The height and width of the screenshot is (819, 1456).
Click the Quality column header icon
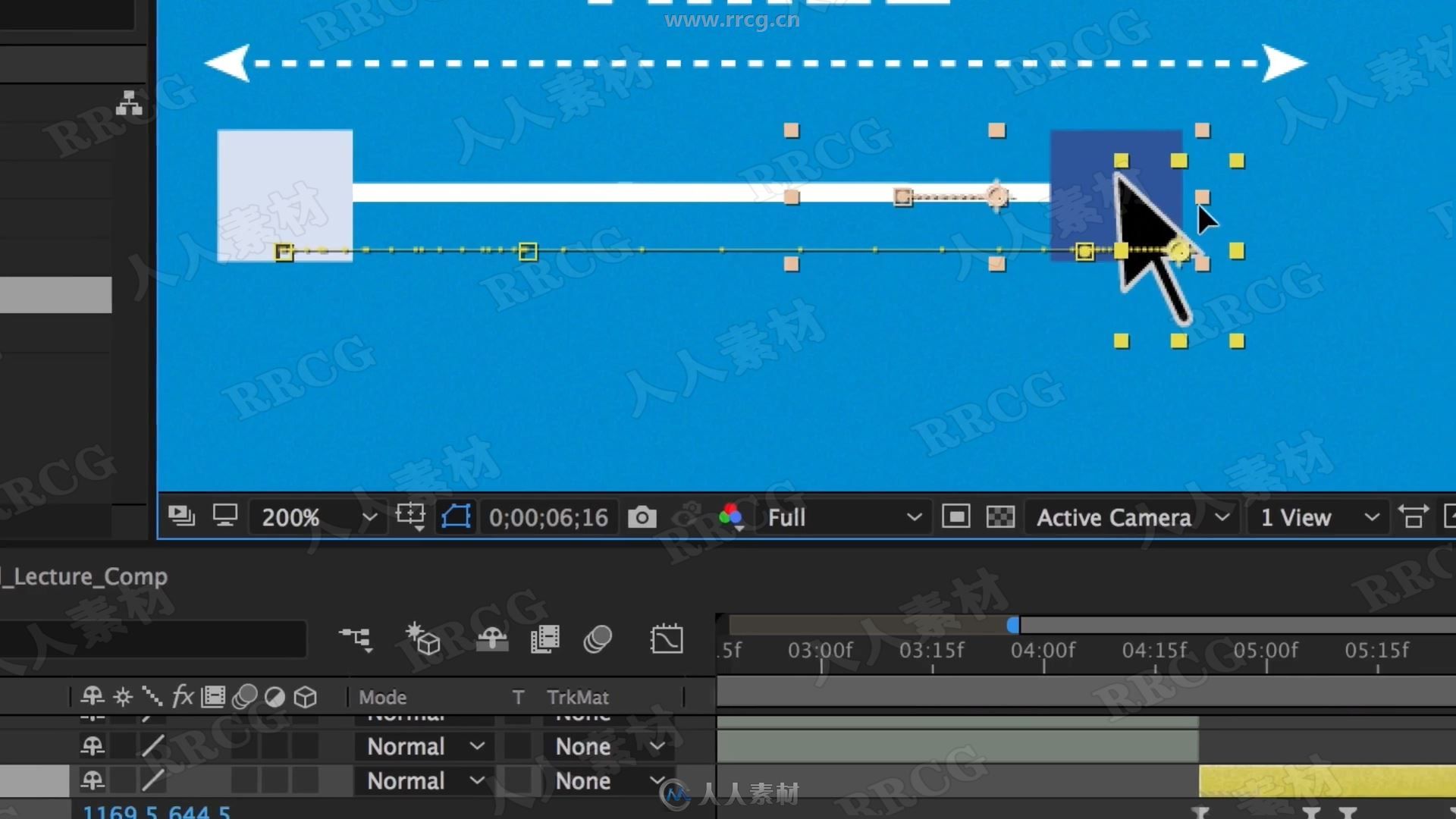click(152, 696)
